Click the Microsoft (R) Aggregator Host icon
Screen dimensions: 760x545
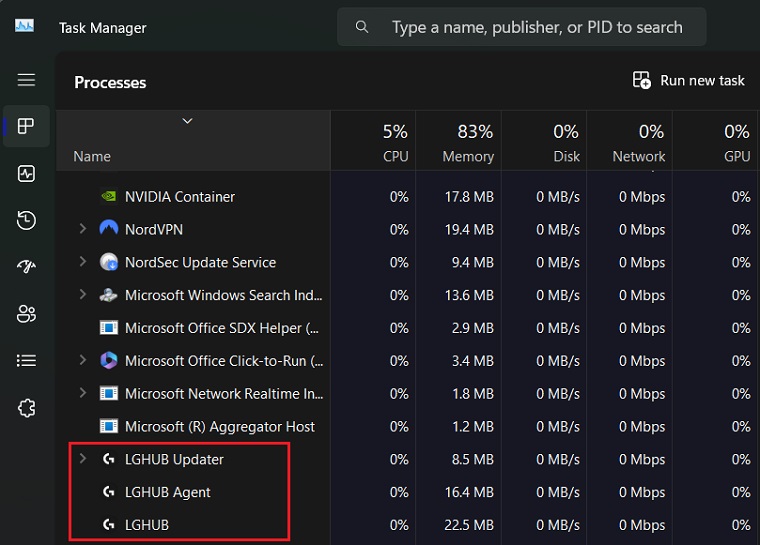pos(109,426)
